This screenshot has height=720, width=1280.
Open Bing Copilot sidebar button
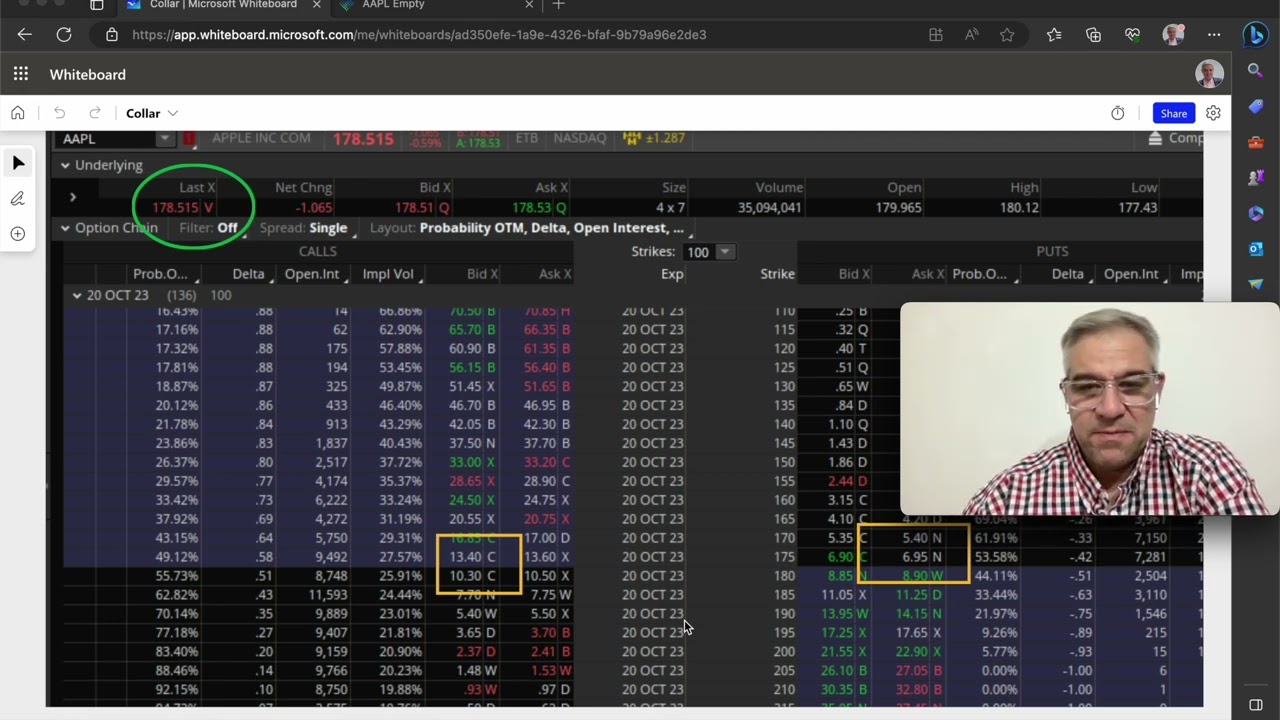coord(1255,35)
